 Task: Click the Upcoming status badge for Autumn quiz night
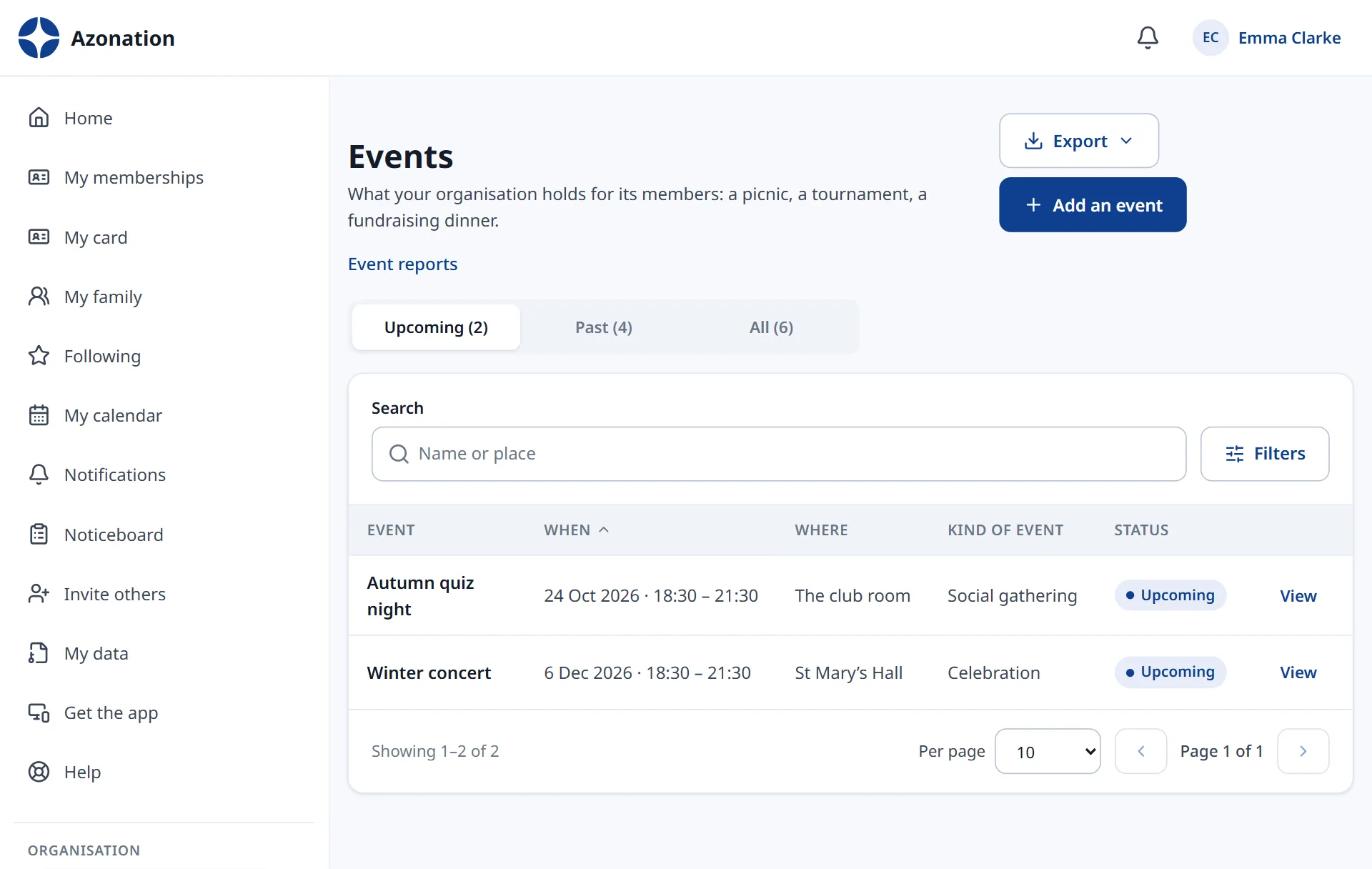(x=1170, y=595)
